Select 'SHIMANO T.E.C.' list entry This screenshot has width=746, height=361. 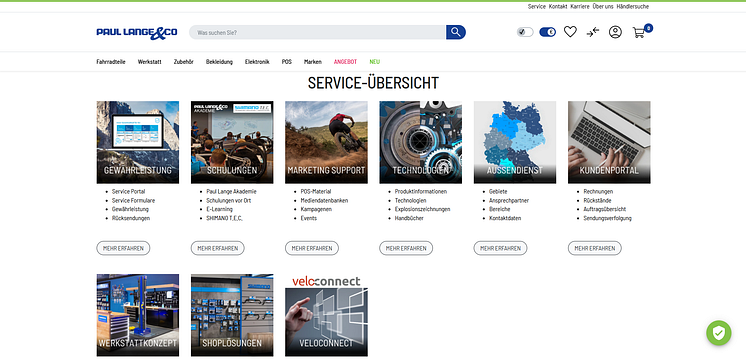coord(226,218)
